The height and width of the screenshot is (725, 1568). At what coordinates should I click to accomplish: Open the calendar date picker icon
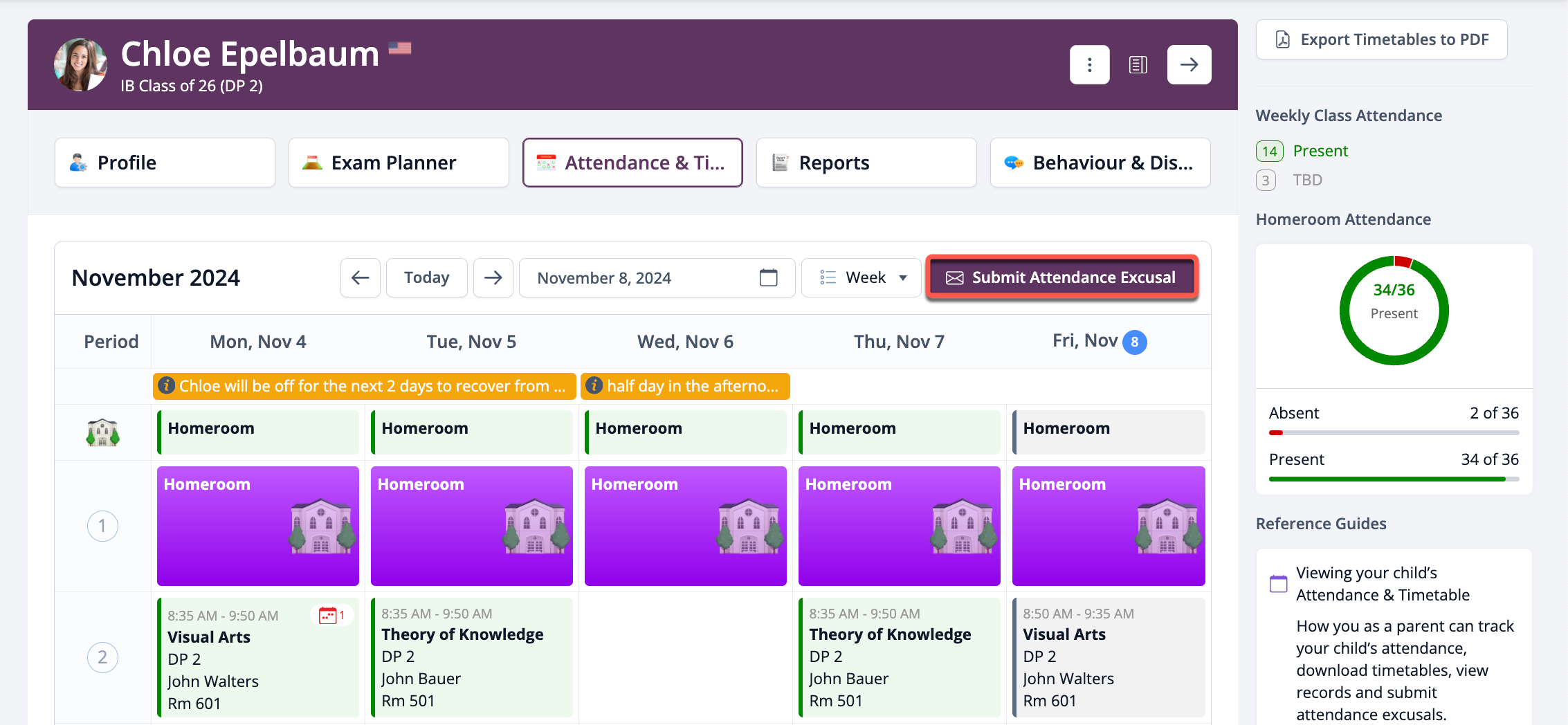[768, 278]
